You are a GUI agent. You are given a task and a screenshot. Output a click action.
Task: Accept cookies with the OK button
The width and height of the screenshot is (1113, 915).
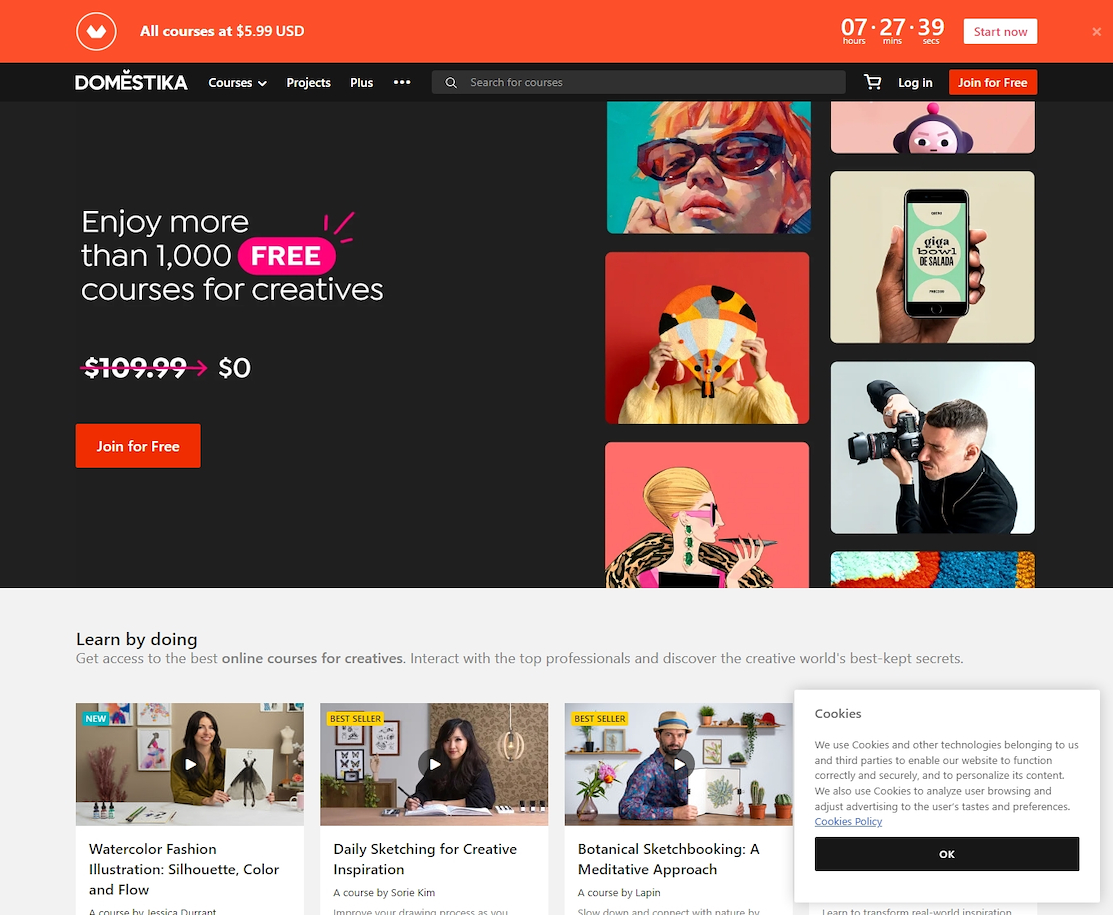[946, 854]
